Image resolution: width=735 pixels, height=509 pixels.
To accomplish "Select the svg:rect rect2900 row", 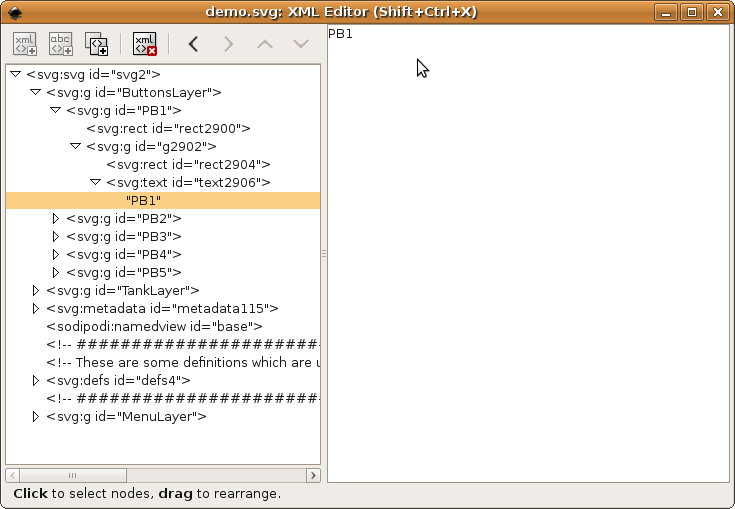I will tap(163, 128).
